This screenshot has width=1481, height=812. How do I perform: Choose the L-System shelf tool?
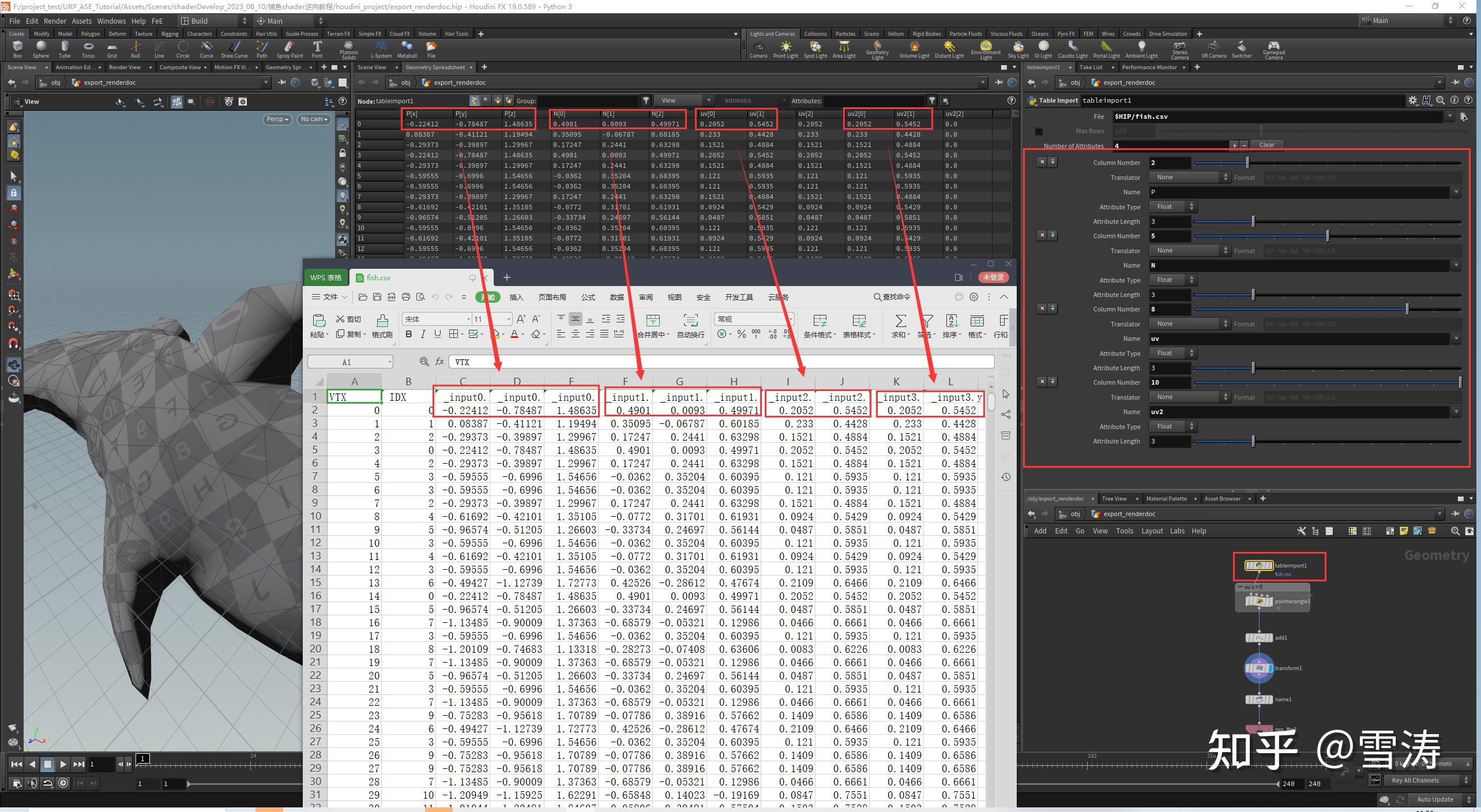pos(381,49)
